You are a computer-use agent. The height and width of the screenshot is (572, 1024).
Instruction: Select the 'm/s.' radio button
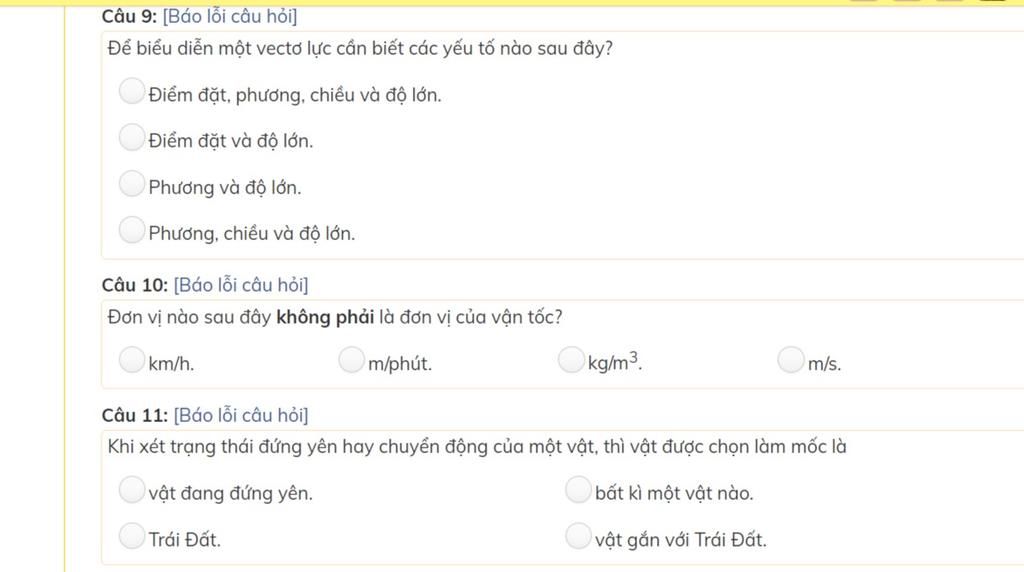(x=790, y=360)
